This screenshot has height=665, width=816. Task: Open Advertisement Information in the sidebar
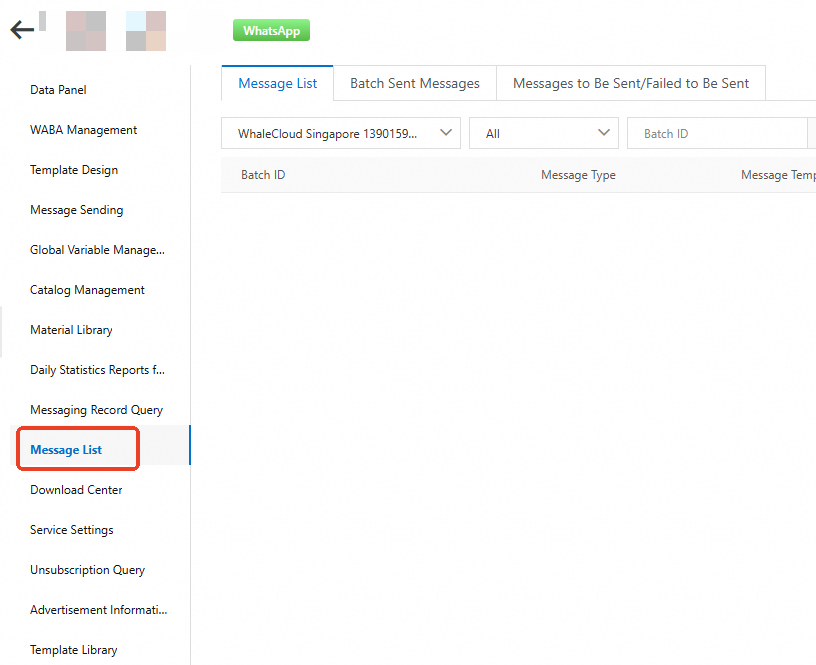point(99,610)
